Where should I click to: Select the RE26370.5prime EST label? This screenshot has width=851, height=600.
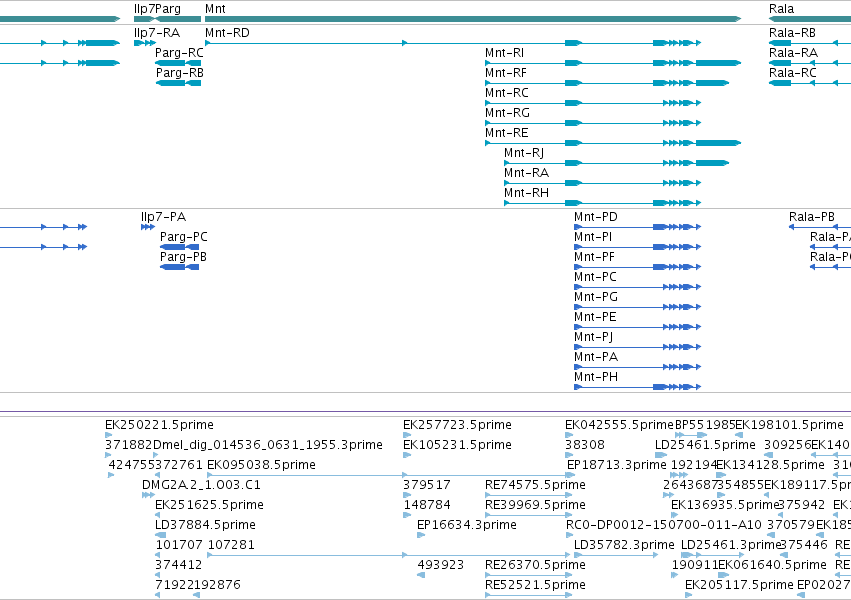535,565
